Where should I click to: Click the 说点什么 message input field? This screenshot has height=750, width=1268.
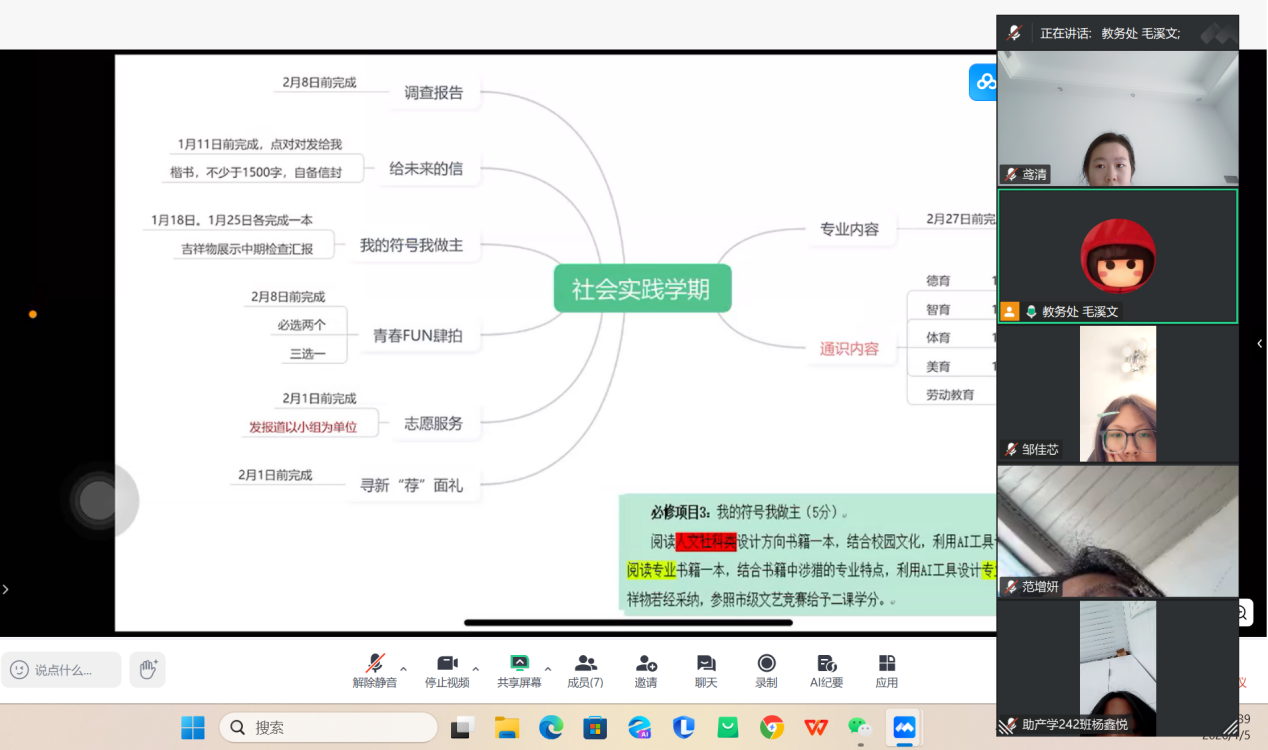tap(62, 670)
